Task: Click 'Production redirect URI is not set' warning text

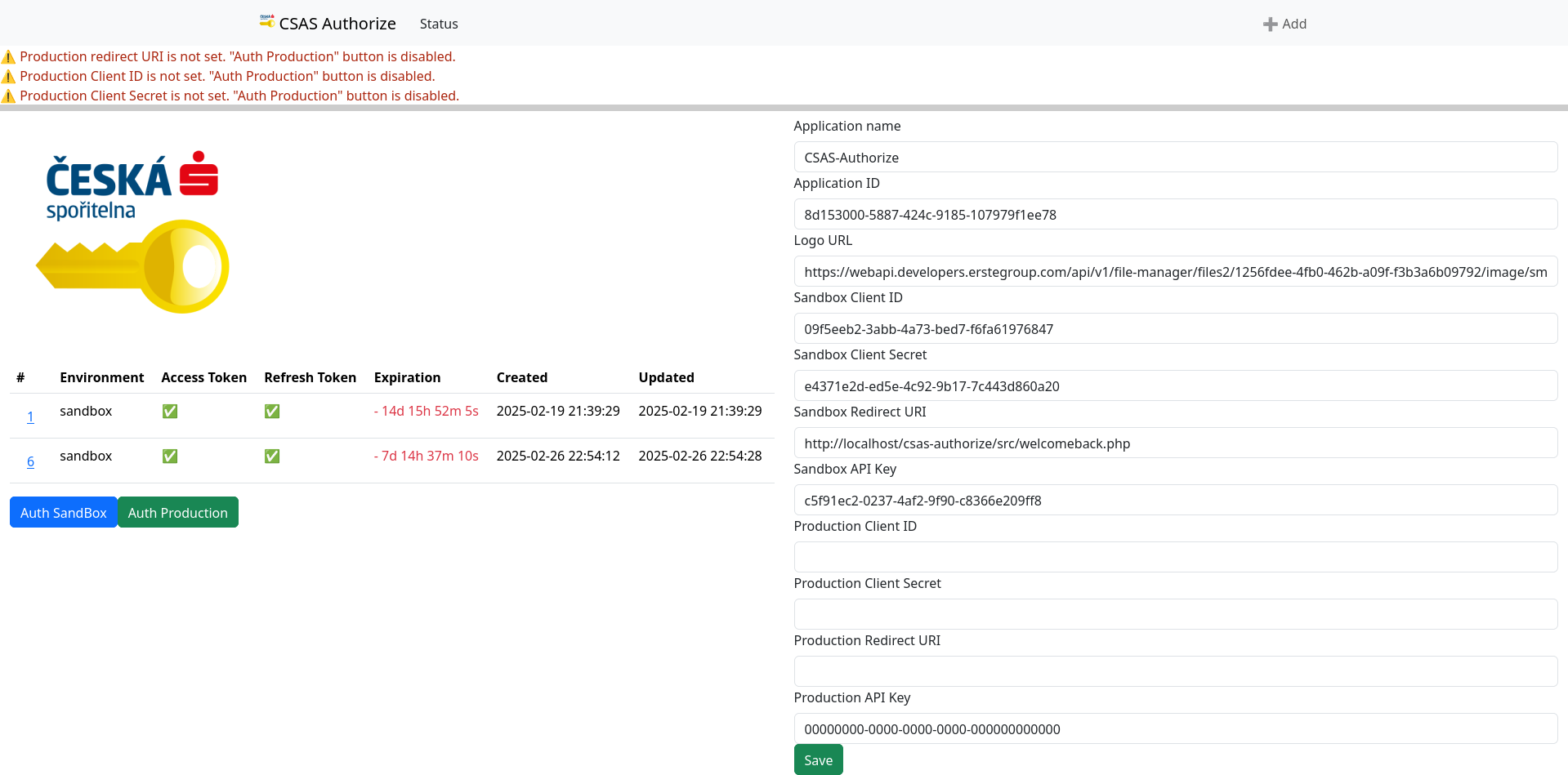Action: [238, 56]
